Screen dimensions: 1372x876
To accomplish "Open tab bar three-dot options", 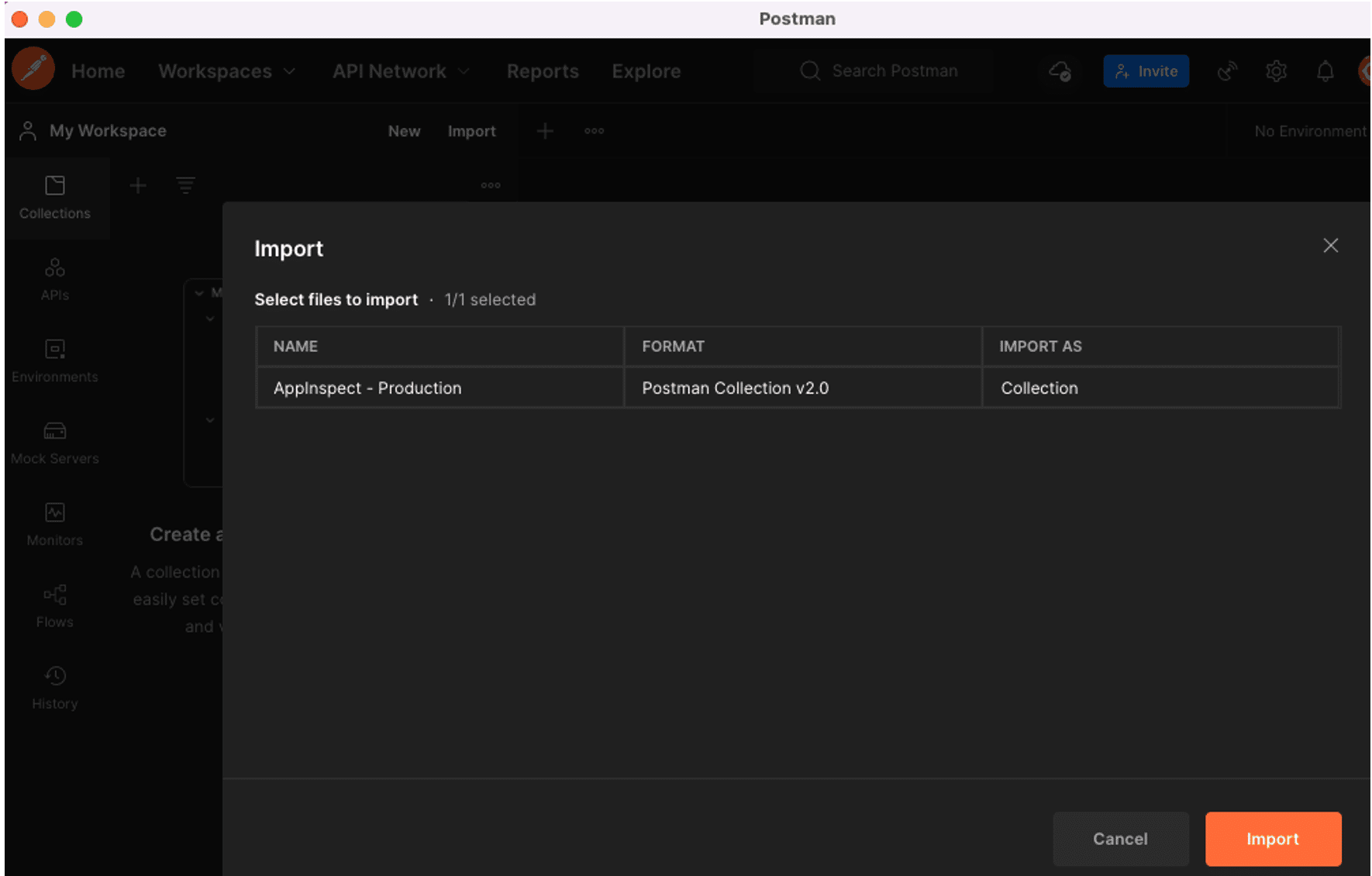I will (595, 131).
